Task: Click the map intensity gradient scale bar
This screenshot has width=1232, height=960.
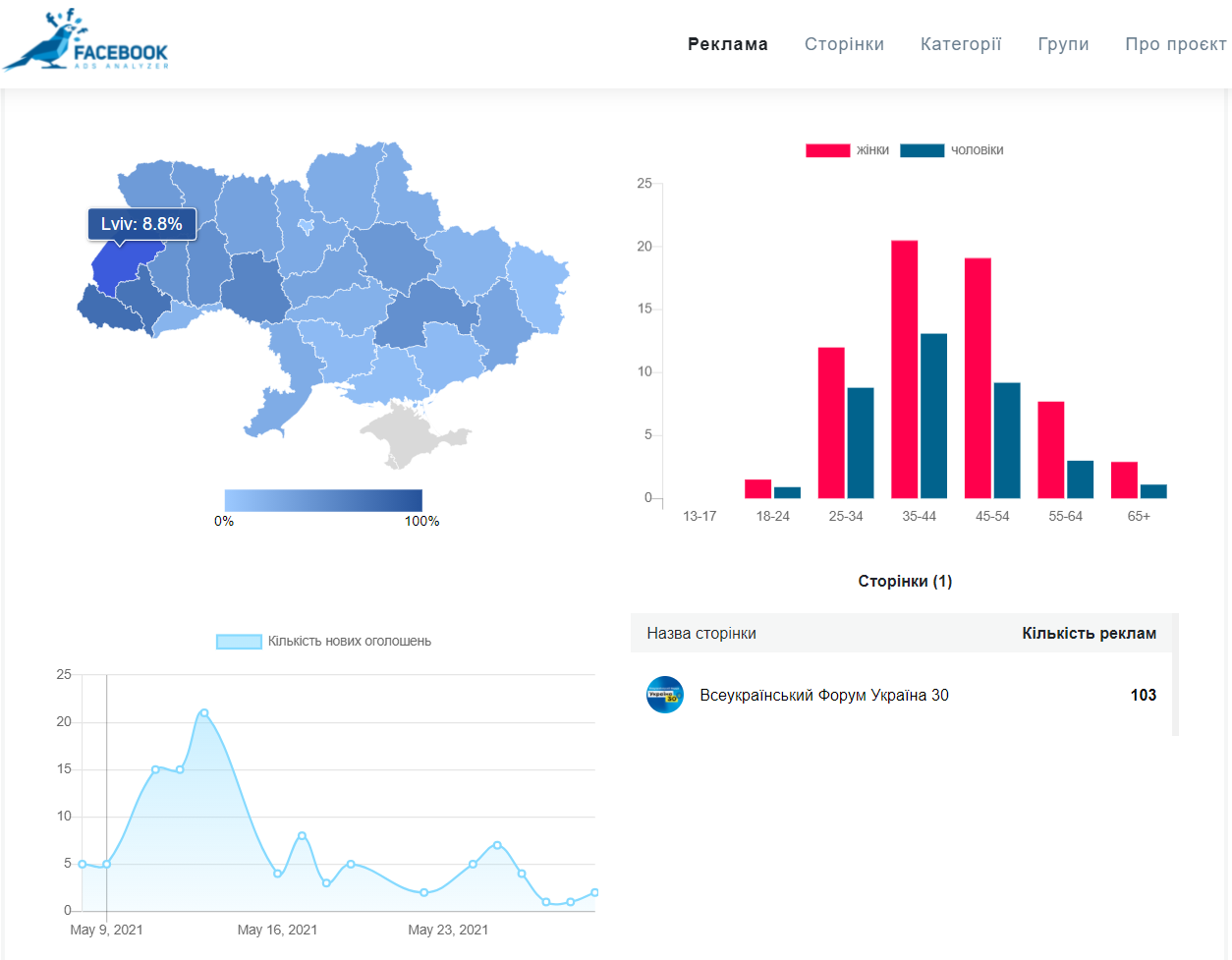Action: (x=323, y=500)
